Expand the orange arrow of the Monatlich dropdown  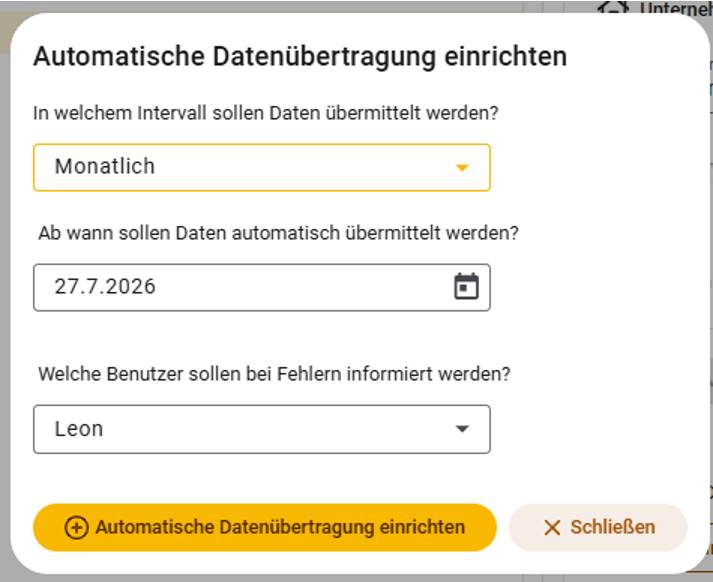pos(462,167)
